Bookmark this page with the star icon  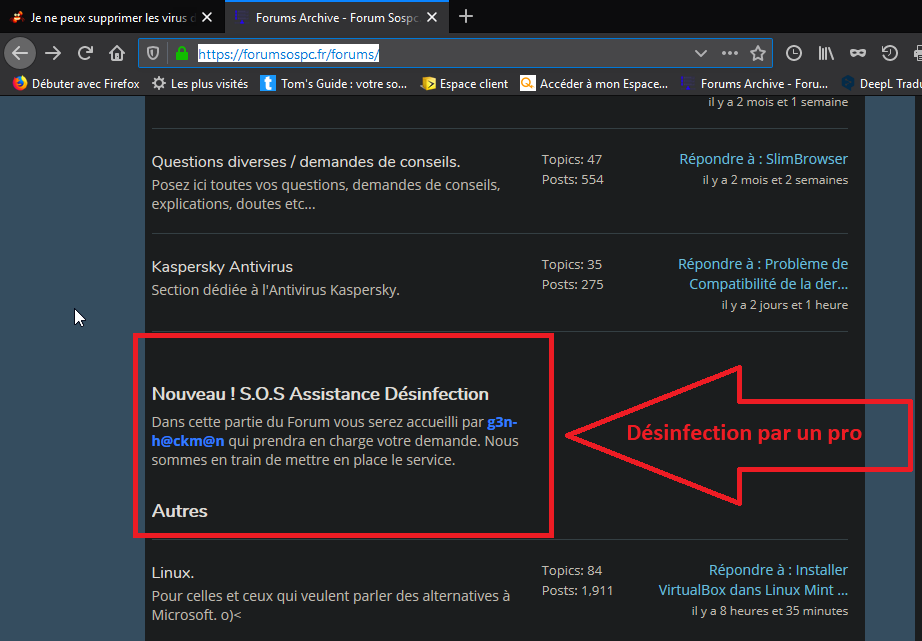click(758, 53)
